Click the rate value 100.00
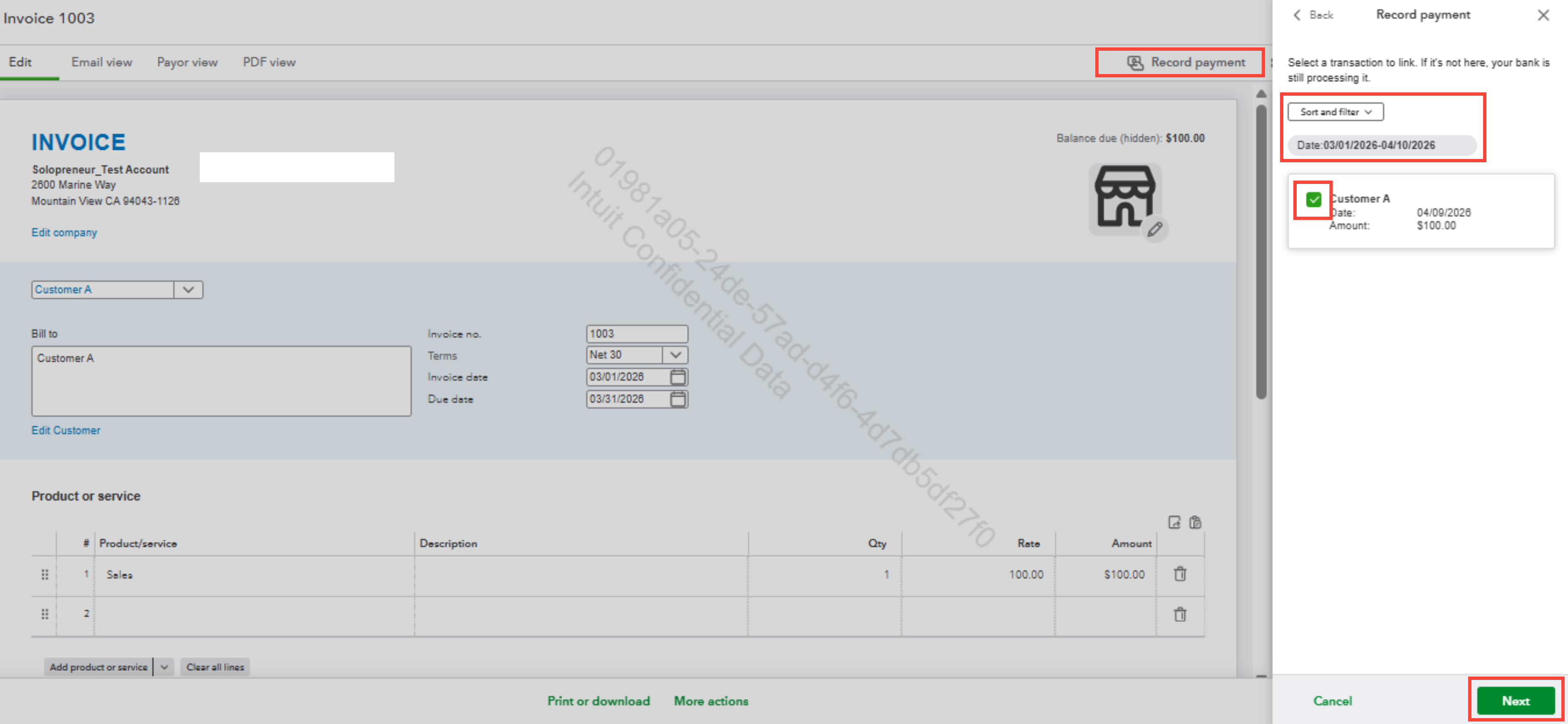 click(1026, 574)
